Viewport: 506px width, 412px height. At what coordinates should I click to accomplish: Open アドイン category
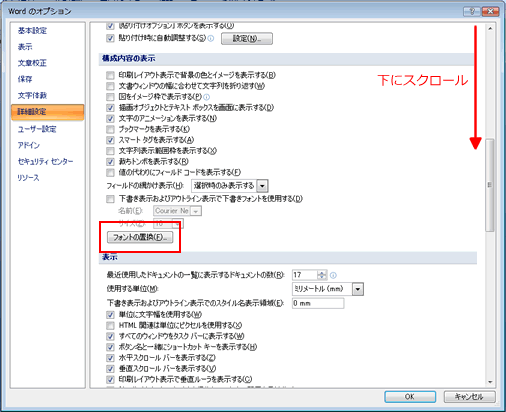pos(29,145)
